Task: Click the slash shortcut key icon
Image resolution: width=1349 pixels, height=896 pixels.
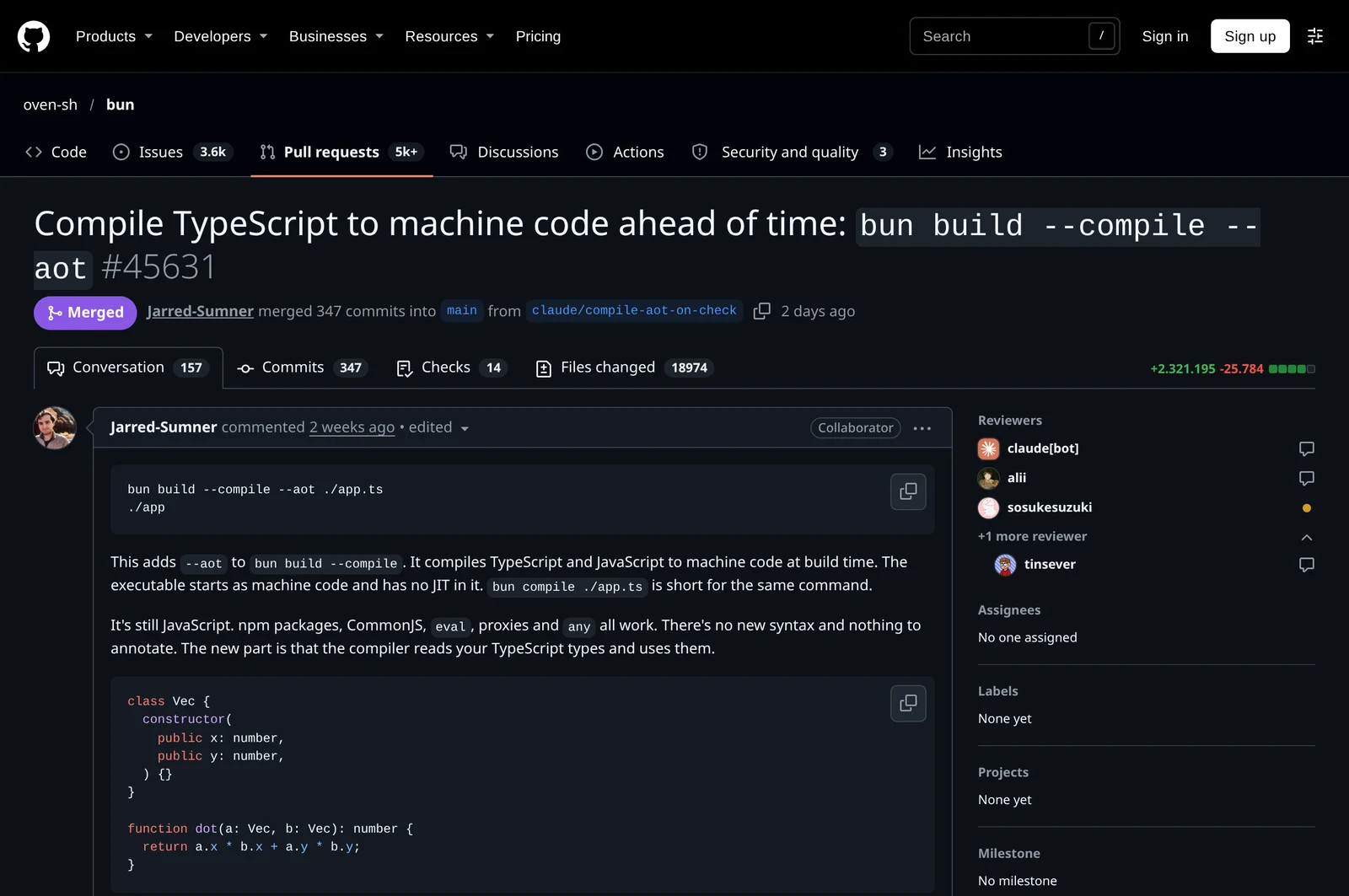Action: pyautogui.click(x=1101, y=36)
